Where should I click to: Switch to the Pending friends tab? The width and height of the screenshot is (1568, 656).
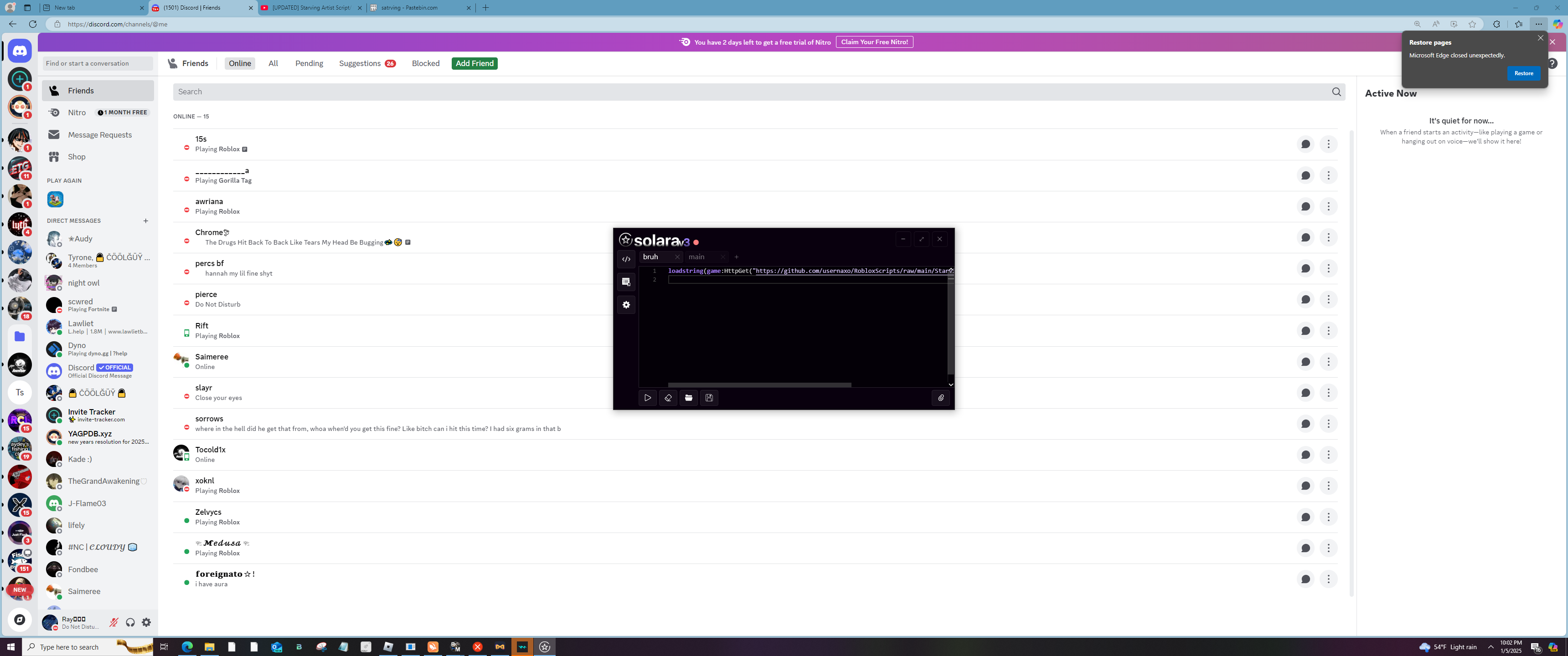tap(309, 63)
